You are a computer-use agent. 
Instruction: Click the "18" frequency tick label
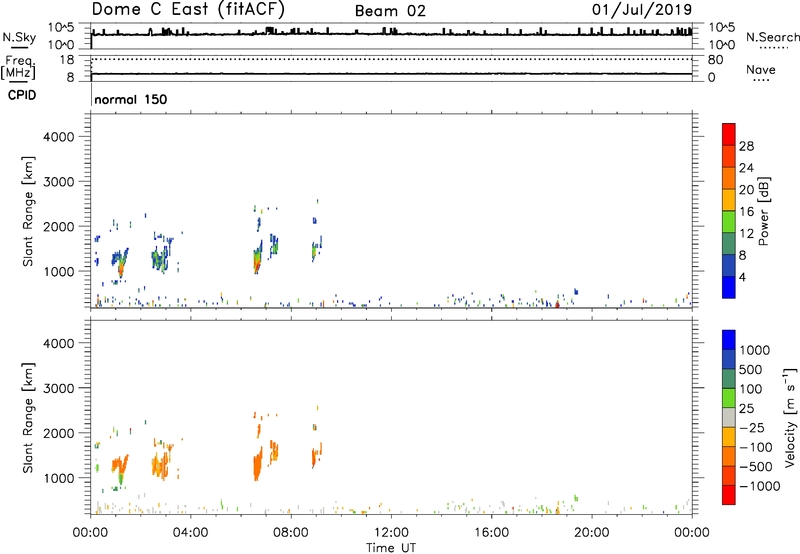point(66,60)
